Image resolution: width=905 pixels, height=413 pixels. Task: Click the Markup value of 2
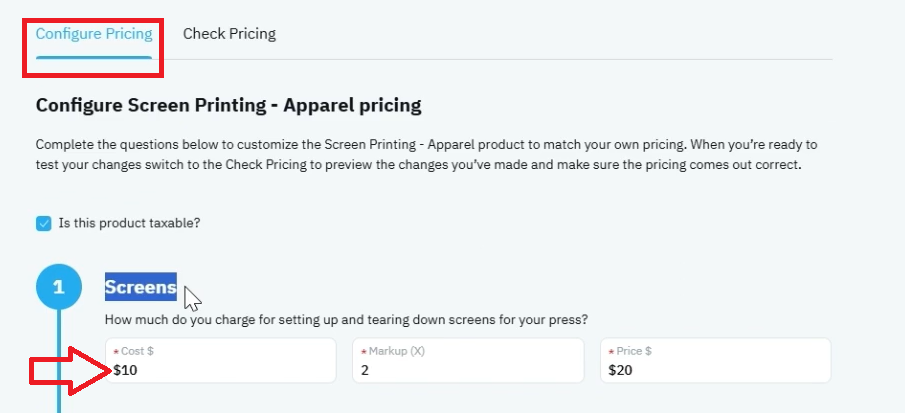[x=365, y=370]
